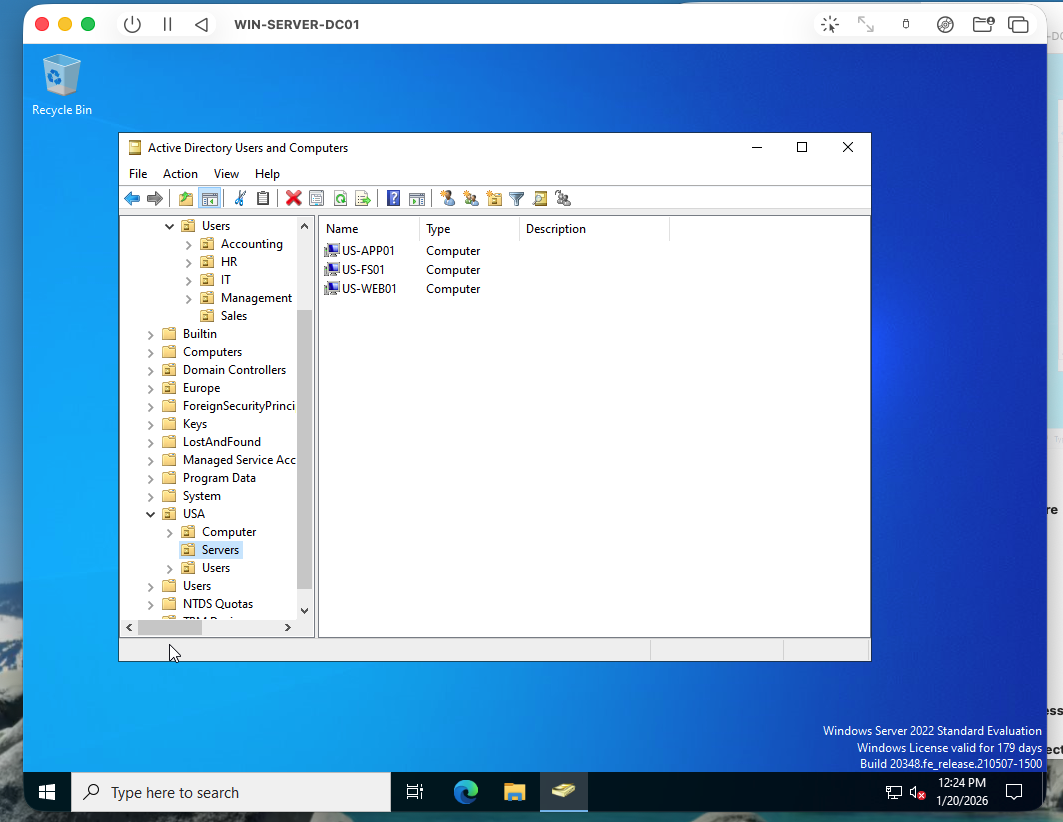Open the View menu
This screenshot has height=822, width=1063.
[x=226, y=173]
